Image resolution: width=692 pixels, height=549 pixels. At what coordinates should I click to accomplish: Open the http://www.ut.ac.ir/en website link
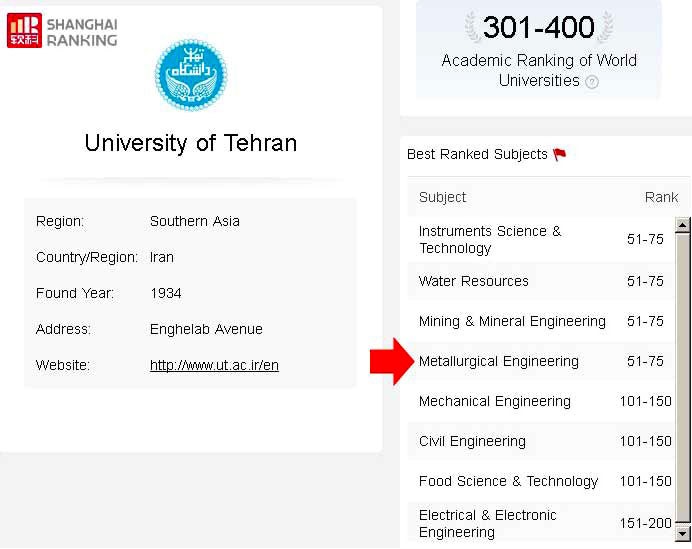(214, 365)
